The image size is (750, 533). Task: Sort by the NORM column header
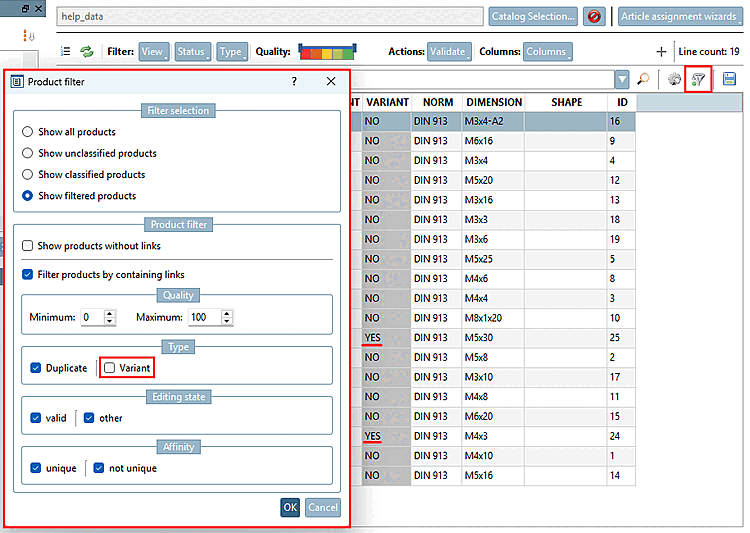437,102
